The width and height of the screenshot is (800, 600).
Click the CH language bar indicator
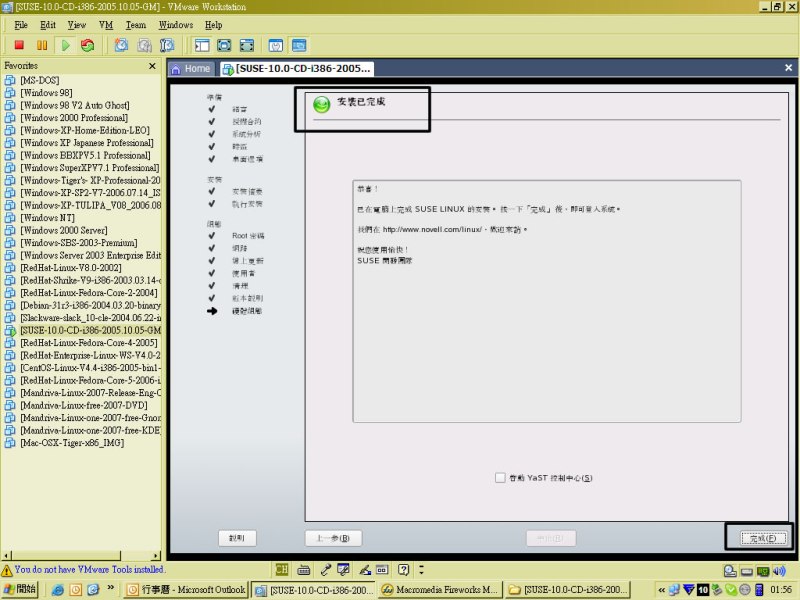[282, 569]
